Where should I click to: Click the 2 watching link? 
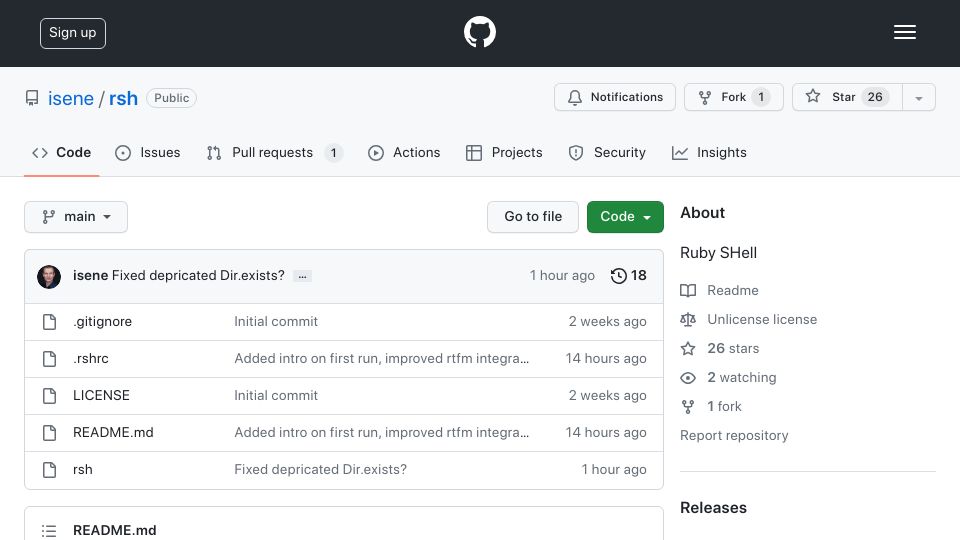[742, 377]
